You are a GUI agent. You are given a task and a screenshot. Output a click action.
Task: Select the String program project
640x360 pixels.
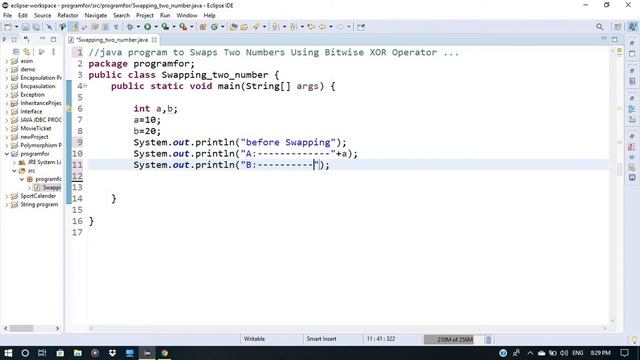pos(39,204)
